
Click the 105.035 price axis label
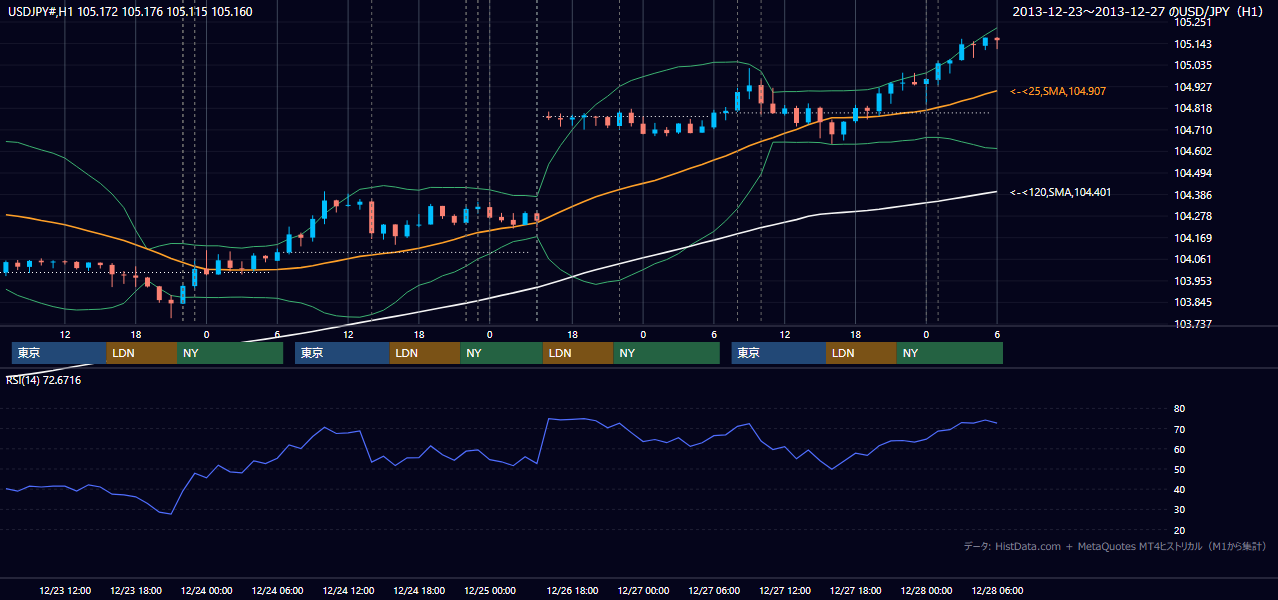[1193, 65]
